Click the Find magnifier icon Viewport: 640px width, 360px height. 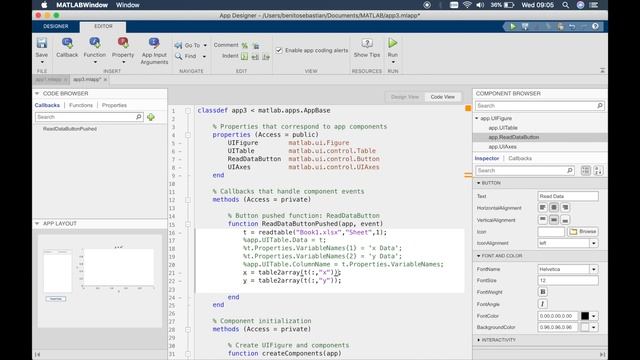(178, 56)
